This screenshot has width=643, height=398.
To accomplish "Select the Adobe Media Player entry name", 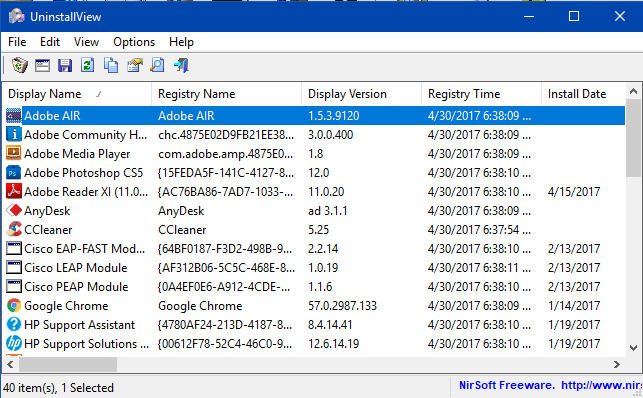I will point(77,154).
